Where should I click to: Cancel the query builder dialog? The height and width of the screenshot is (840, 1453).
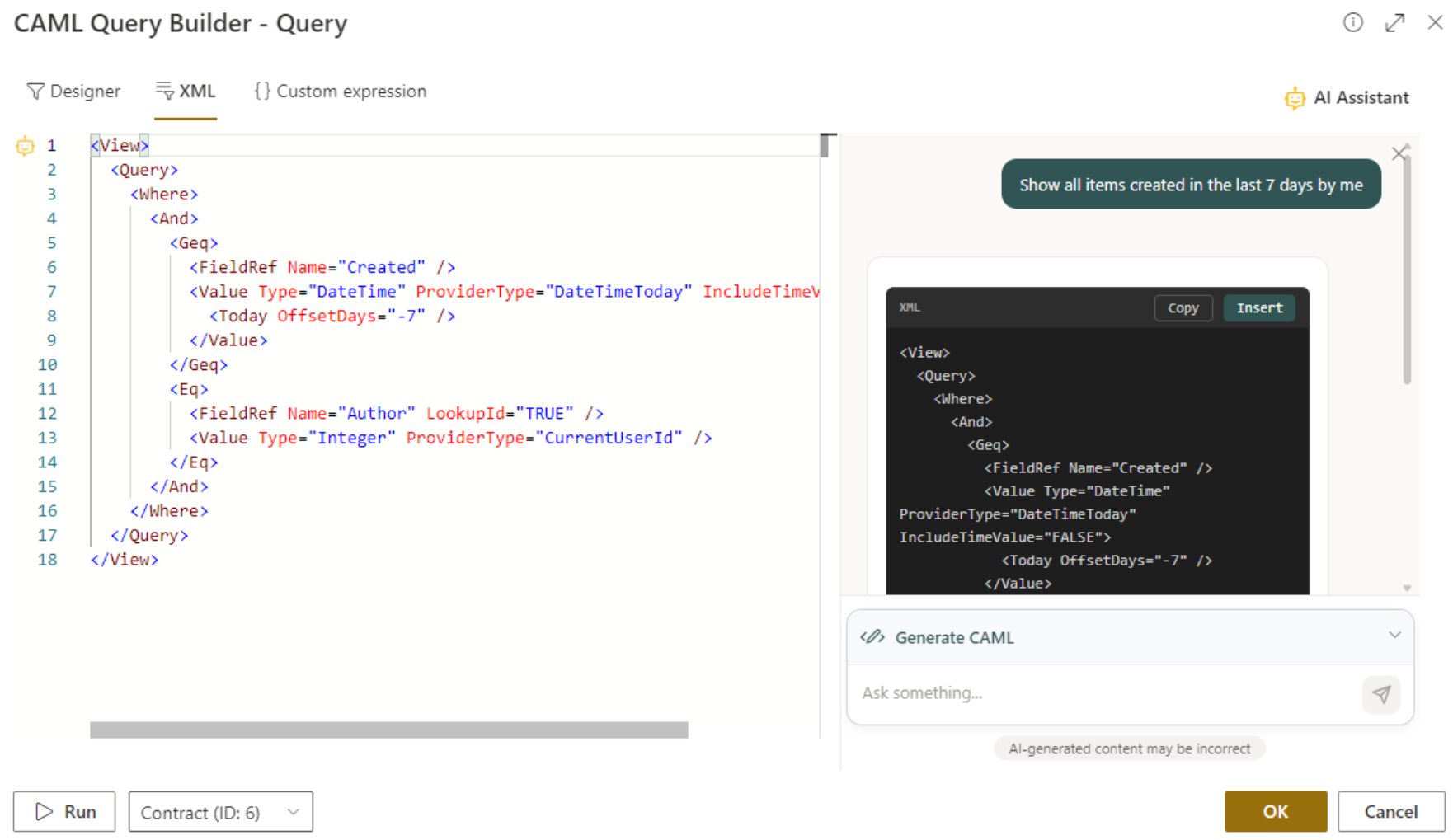point(1390,812)
